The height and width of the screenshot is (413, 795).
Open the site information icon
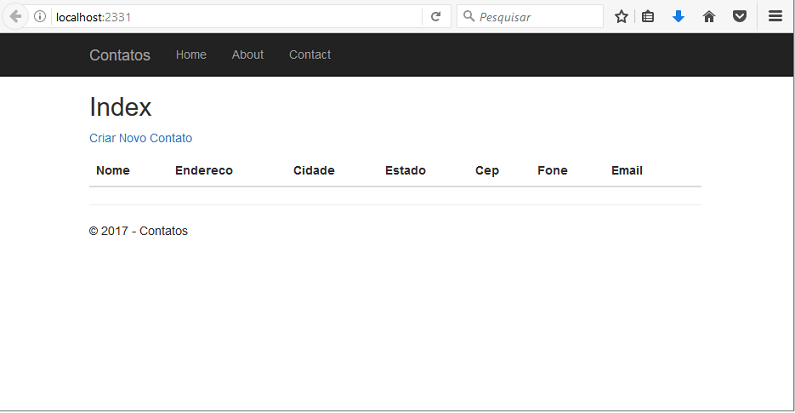40,17
